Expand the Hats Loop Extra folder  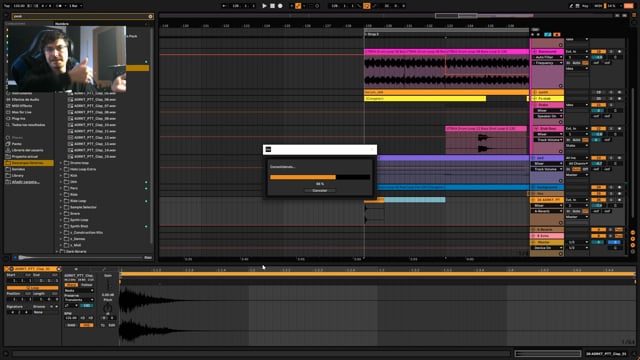click(61, 169)
